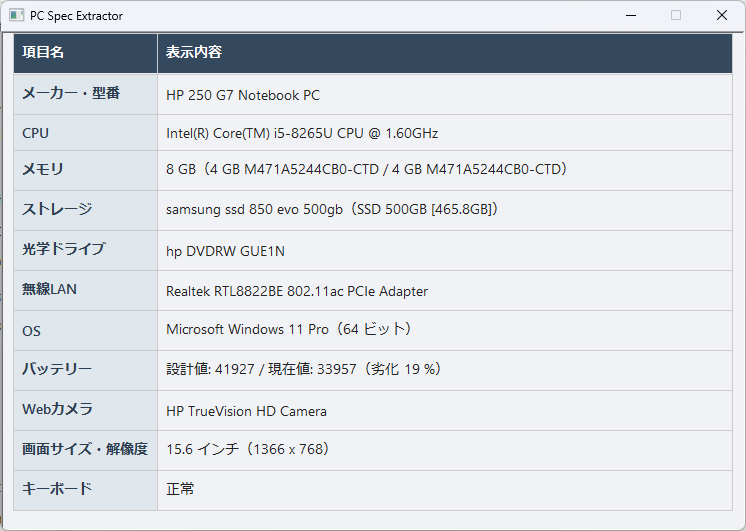Select the hp DVDRW GUE1N value
Image resolution: width=746 pixels, height=531 pixels.
click(x=226, y=251)
